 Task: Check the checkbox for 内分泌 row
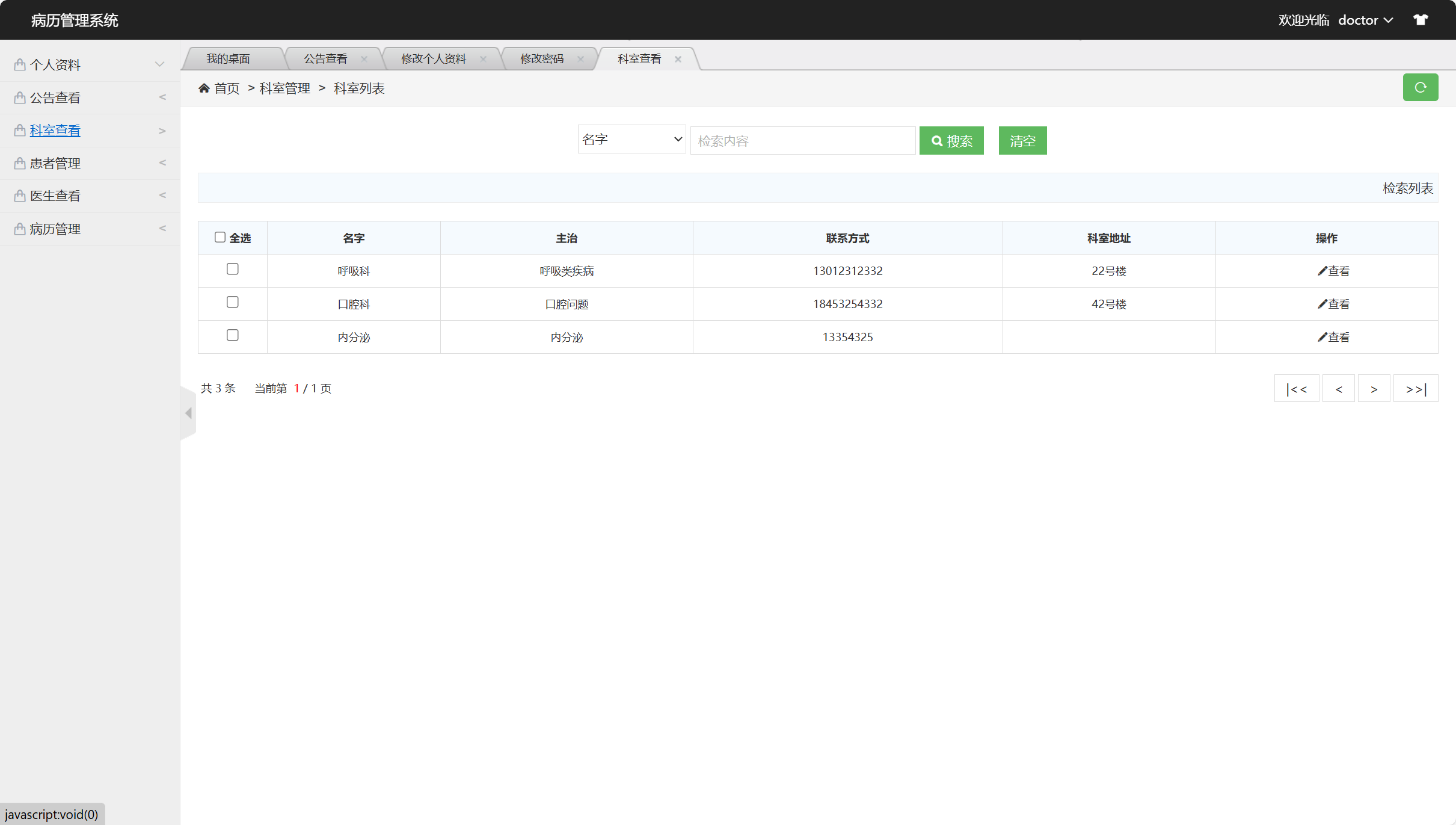coord(233,335)
